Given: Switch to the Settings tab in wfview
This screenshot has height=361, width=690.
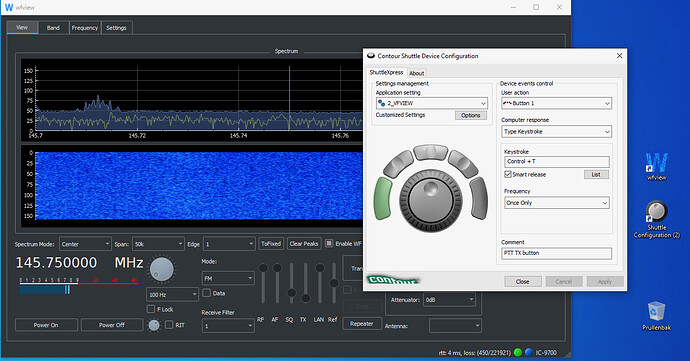Looking at the screenshot, I should tap(116, 28).
